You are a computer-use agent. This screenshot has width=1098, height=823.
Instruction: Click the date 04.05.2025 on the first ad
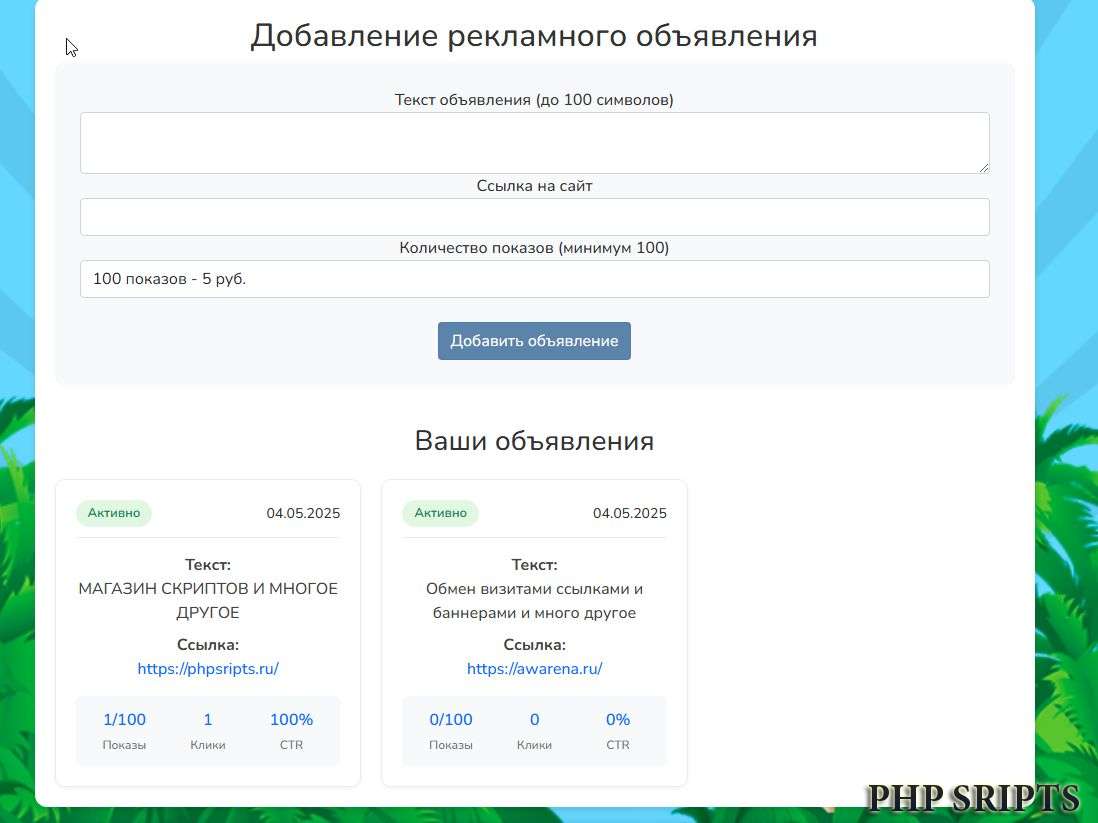(x=303, y=512)
